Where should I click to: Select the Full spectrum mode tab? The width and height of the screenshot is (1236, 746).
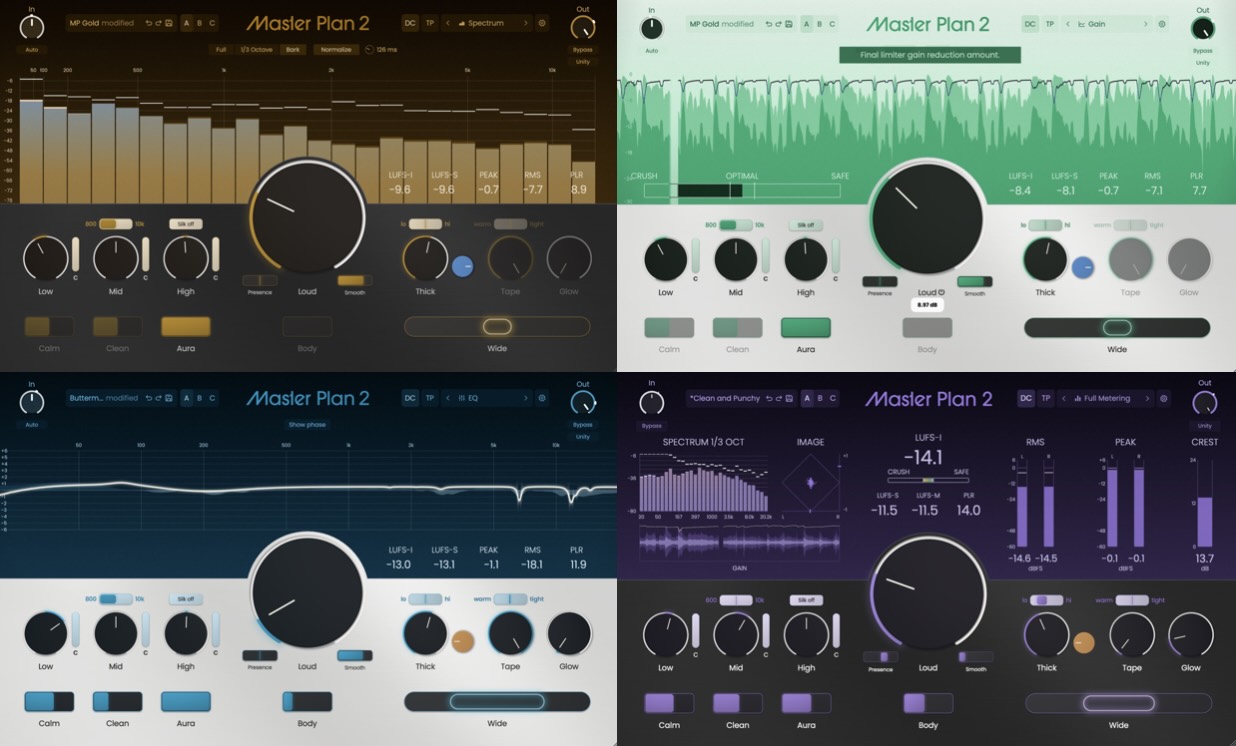point(220,49)
